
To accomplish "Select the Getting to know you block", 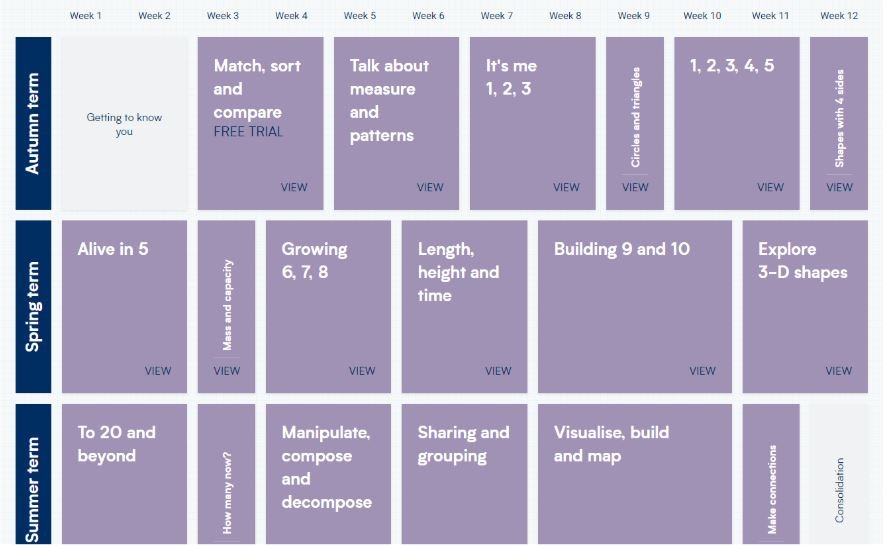I will click(125, 124).
